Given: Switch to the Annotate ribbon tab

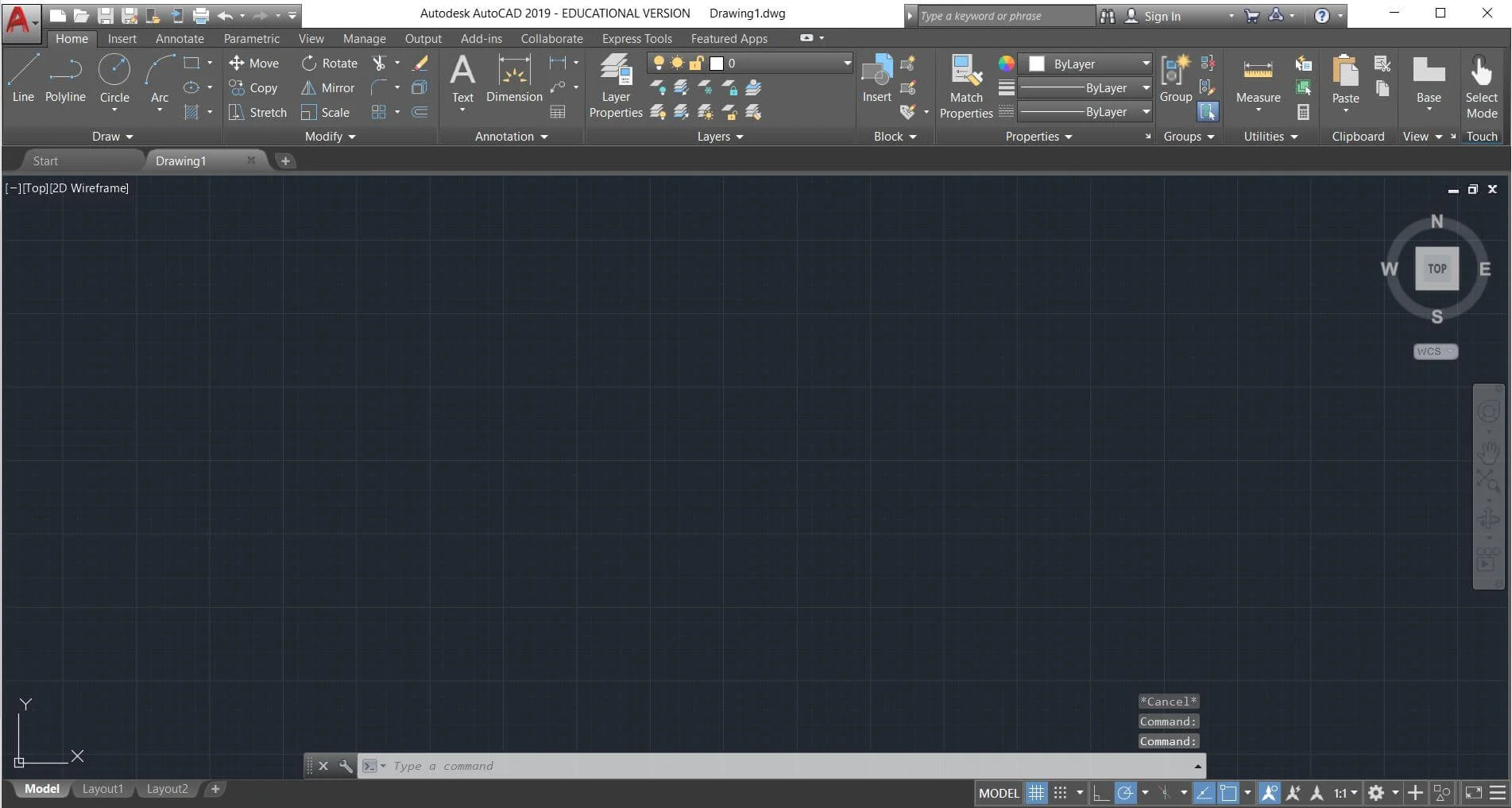Looking at the screenshot, I should coord(179,37).
